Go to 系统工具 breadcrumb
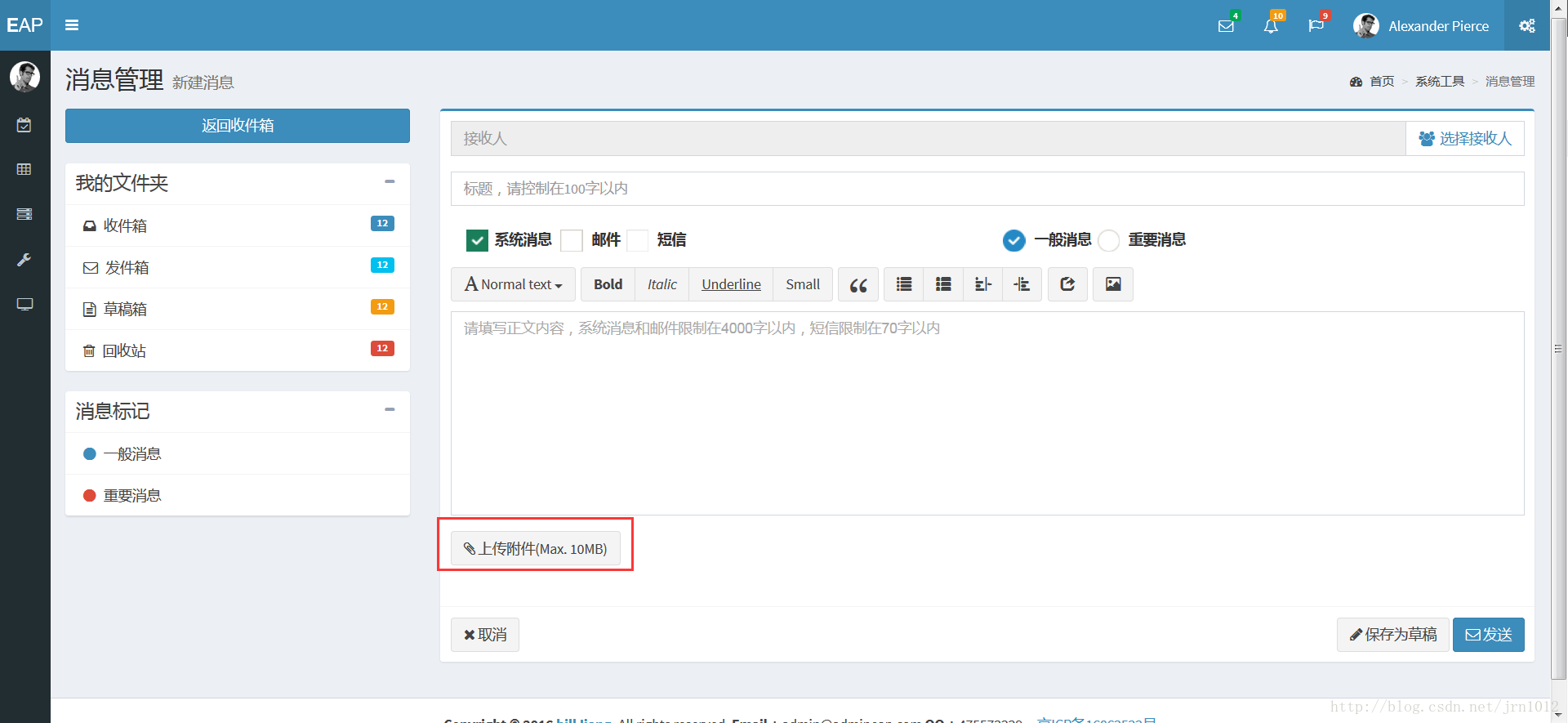This screenshot has width=1568, height=723. pos(1440,82)
